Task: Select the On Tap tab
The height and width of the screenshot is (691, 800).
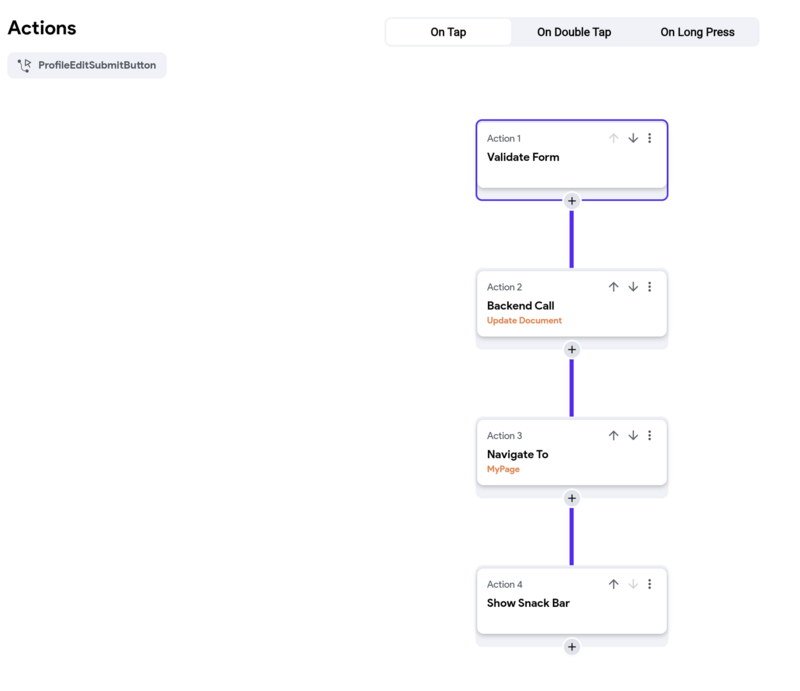Action: pyautogui.click(x=448, y=31)
